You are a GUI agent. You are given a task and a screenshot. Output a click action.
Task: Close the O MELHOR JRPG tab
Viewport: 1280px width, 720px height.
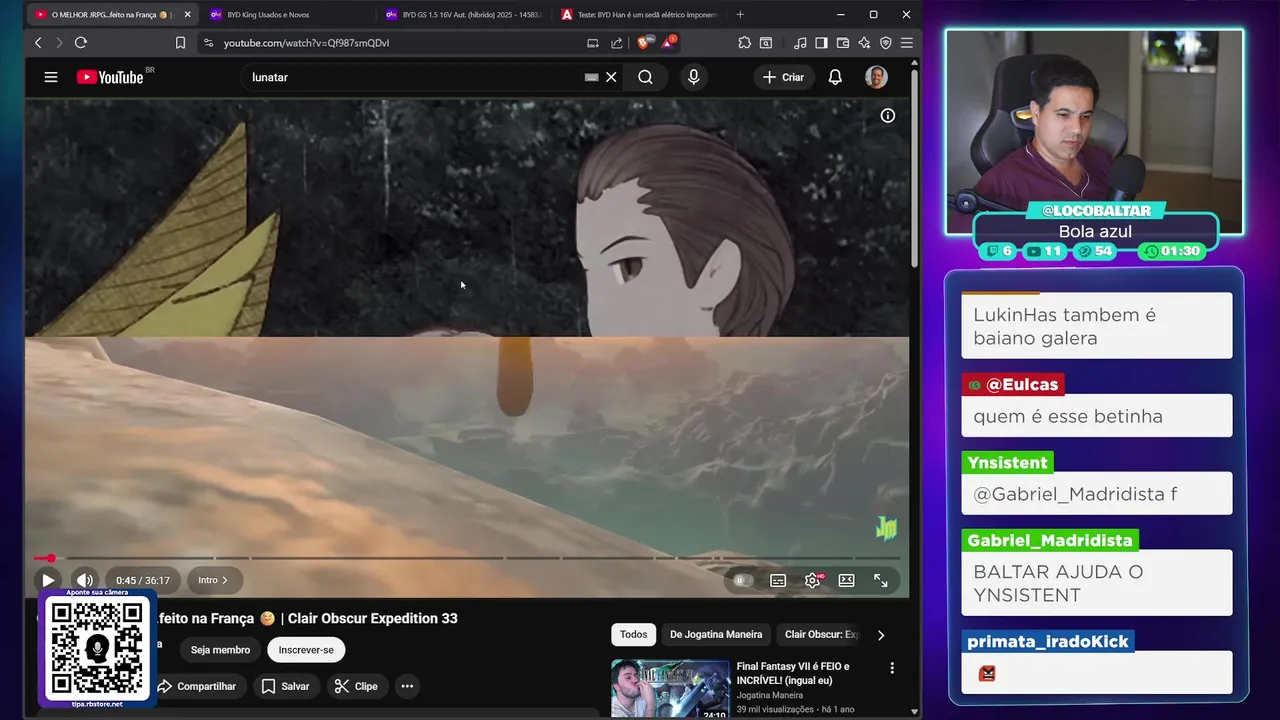click(187, 14)
